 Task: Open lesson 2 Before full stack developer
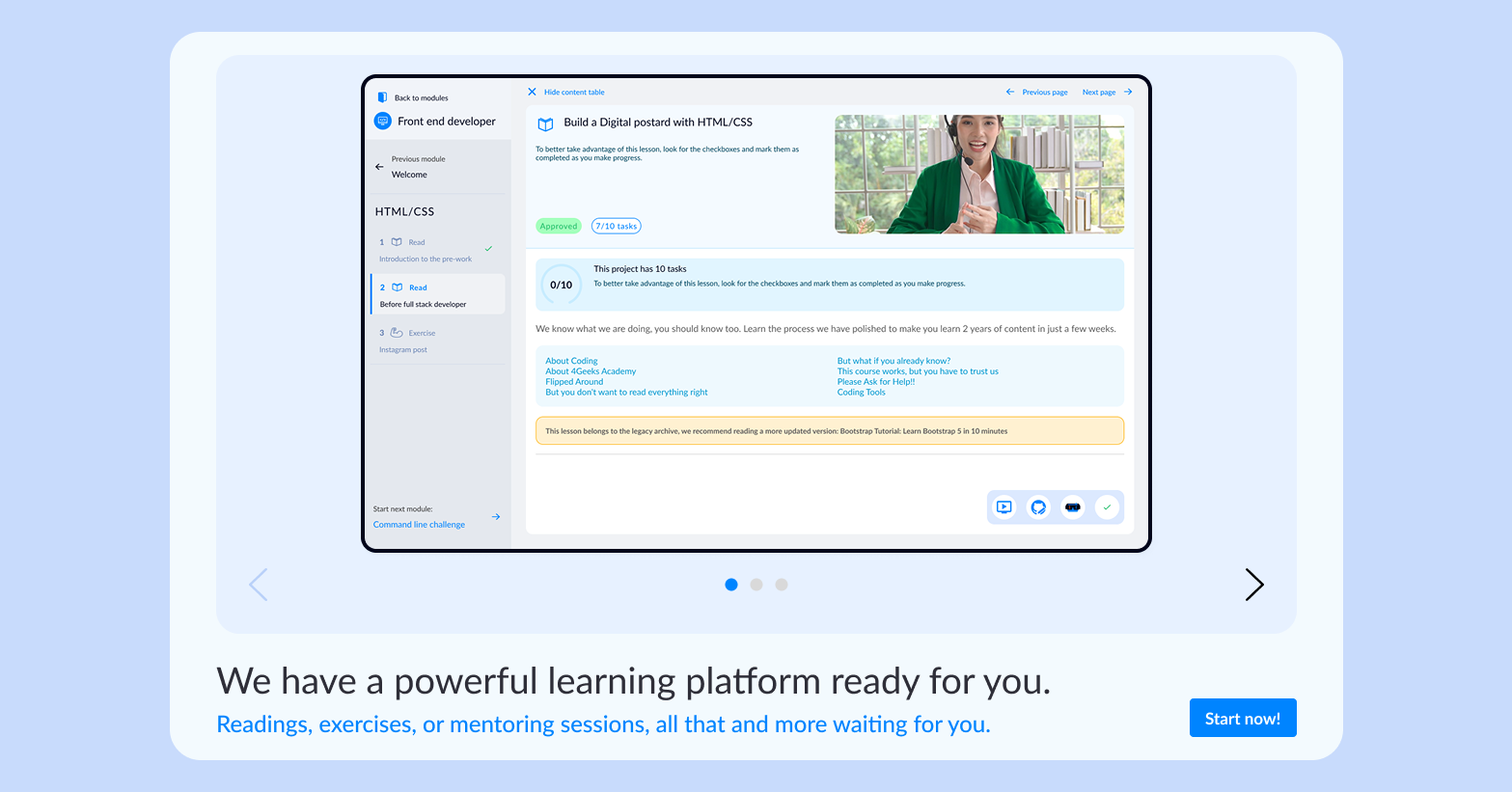[x=437, y=295]
